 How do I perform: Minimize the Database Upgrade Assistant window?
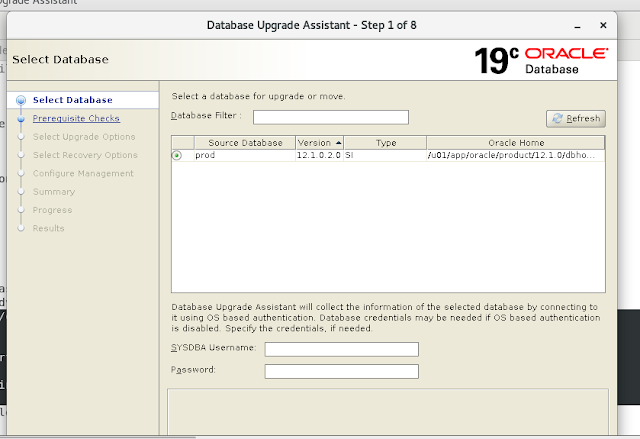point(577,26)
